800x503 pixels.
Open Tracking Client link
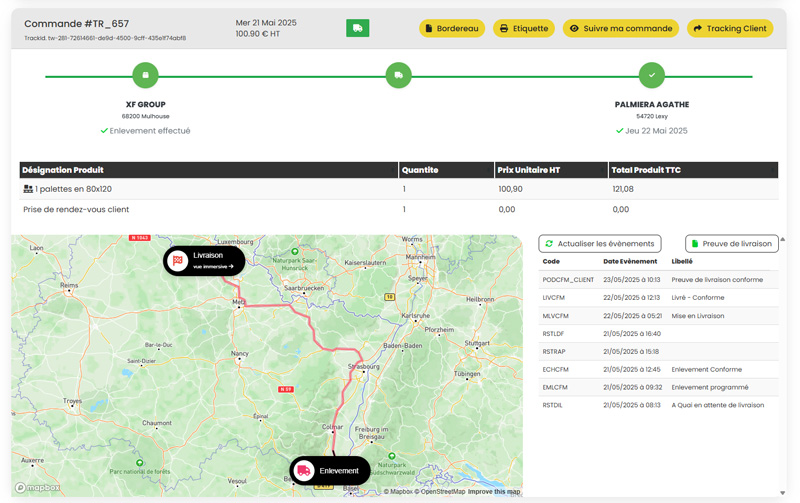[730, 29]
